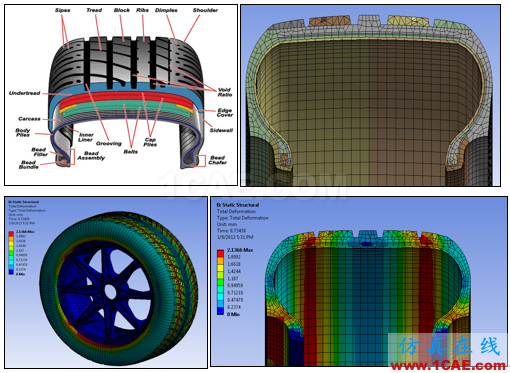The width and height of the screenshot is (510, 373).
Task: Open the tire anatomy diagram image
Action: coord(121,95)
